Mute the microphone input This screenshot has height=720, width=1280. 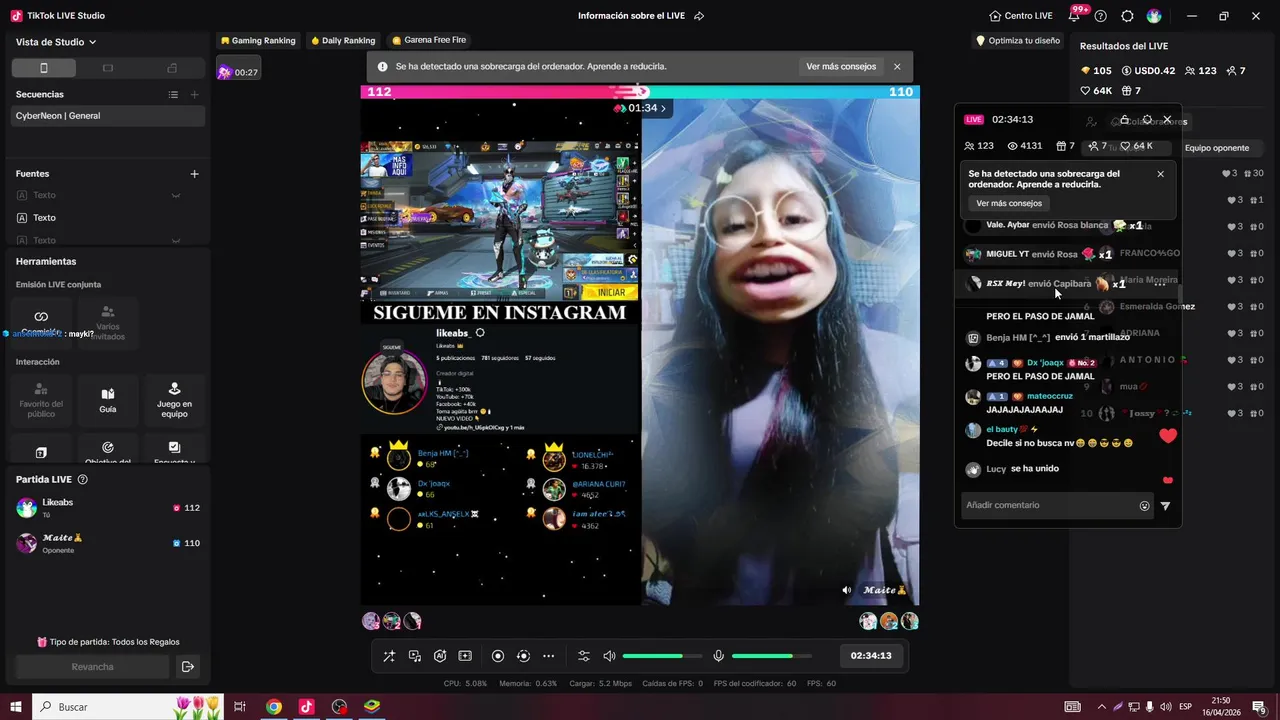[x=718, y=656]
